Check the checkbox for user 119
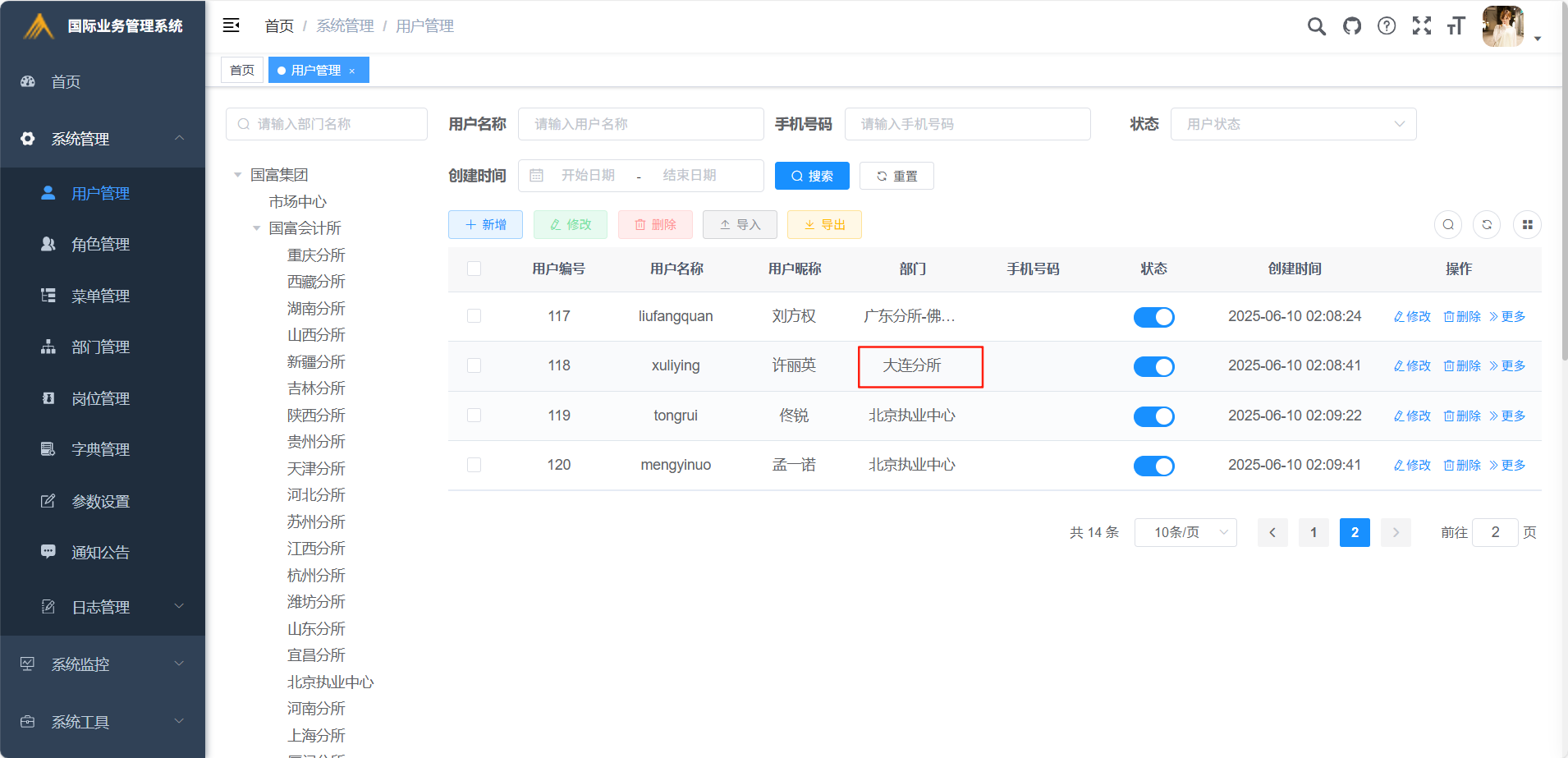The width and height of the screenshot is (1568, 758). point(474,416)
